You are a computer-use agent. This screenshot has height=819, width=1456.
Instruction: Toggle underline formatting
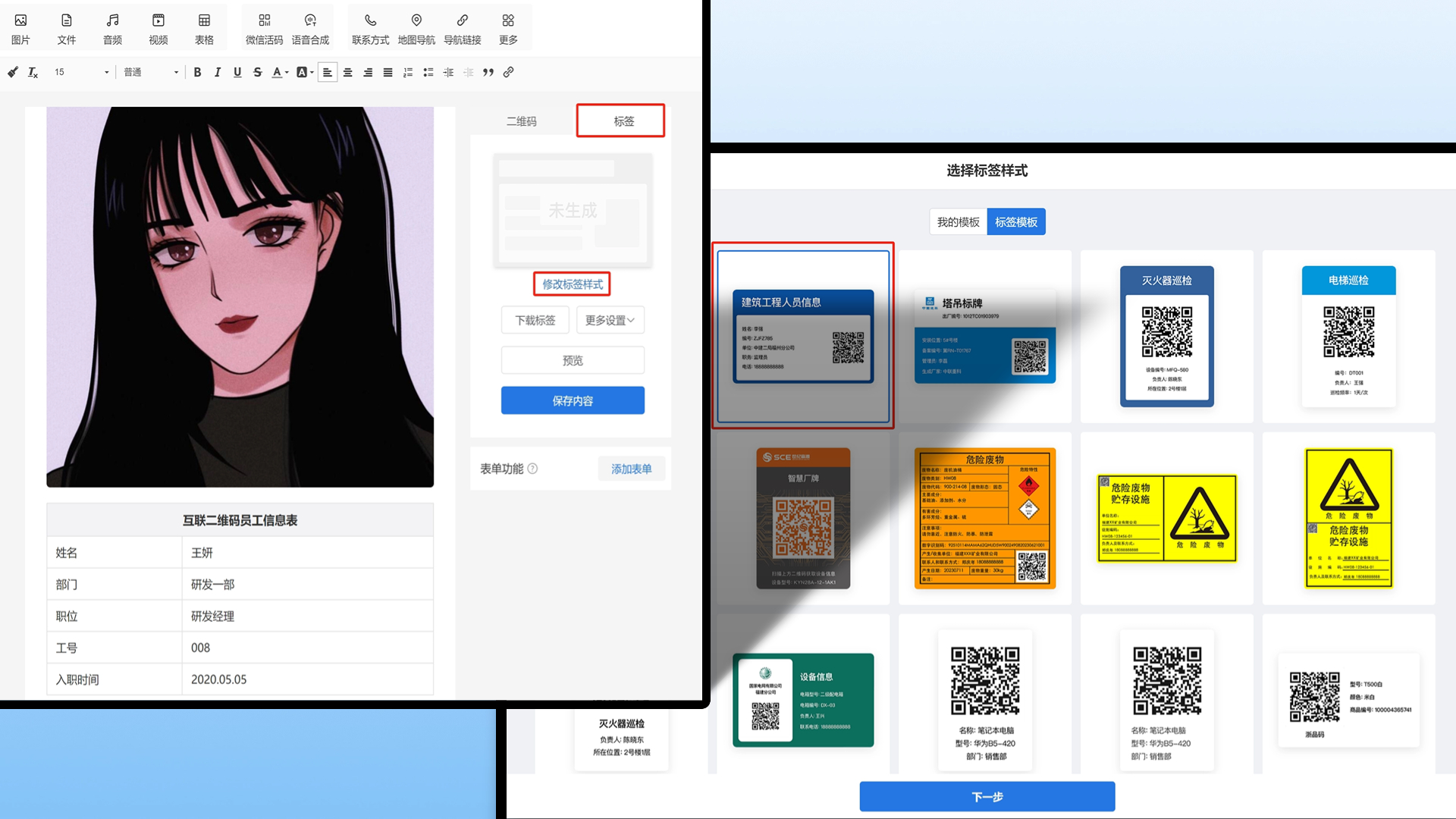pyautogui.click(x=237, y=72)
